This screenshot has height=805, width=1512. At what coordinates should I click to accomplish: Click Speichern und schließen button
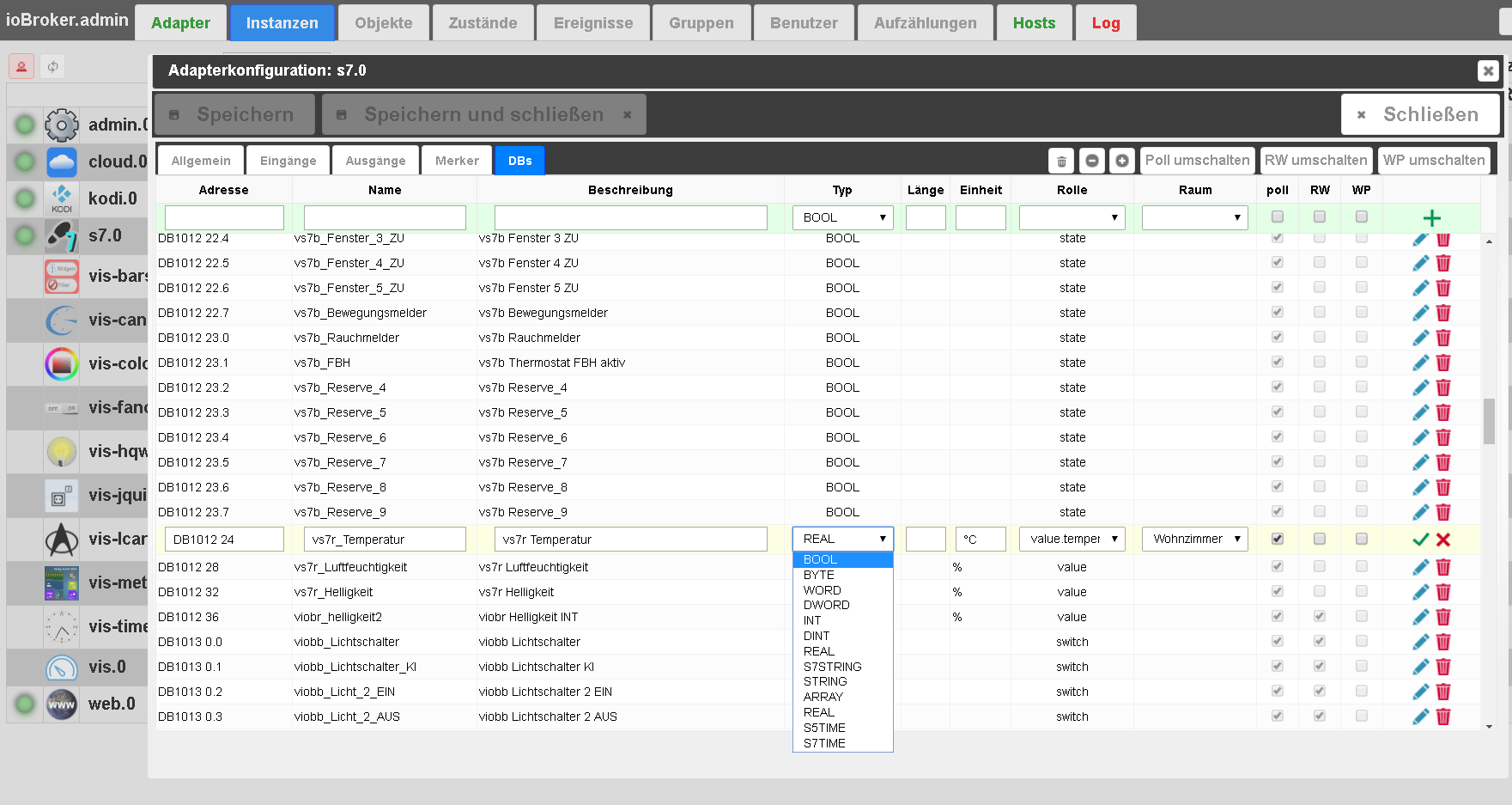[484, 114]
